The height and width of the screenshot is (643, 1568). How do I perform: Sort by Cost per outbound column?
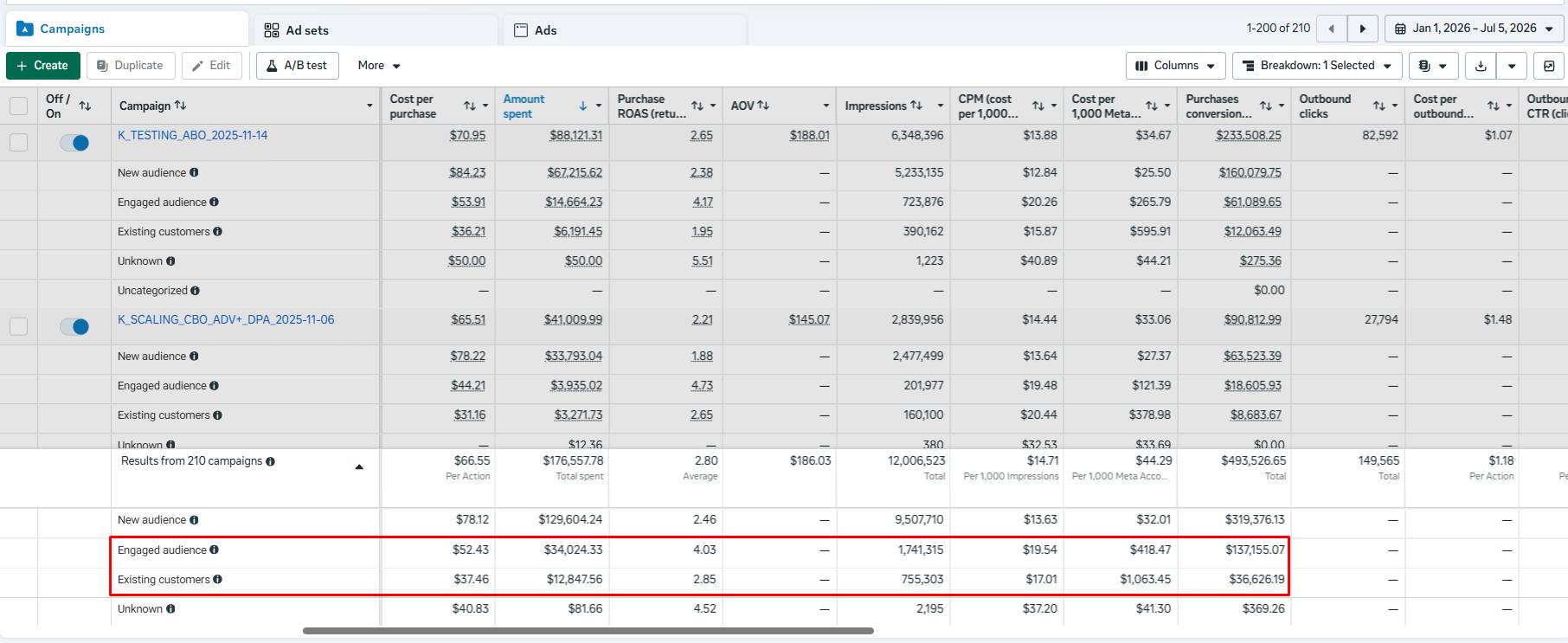tap(1494, 106)
